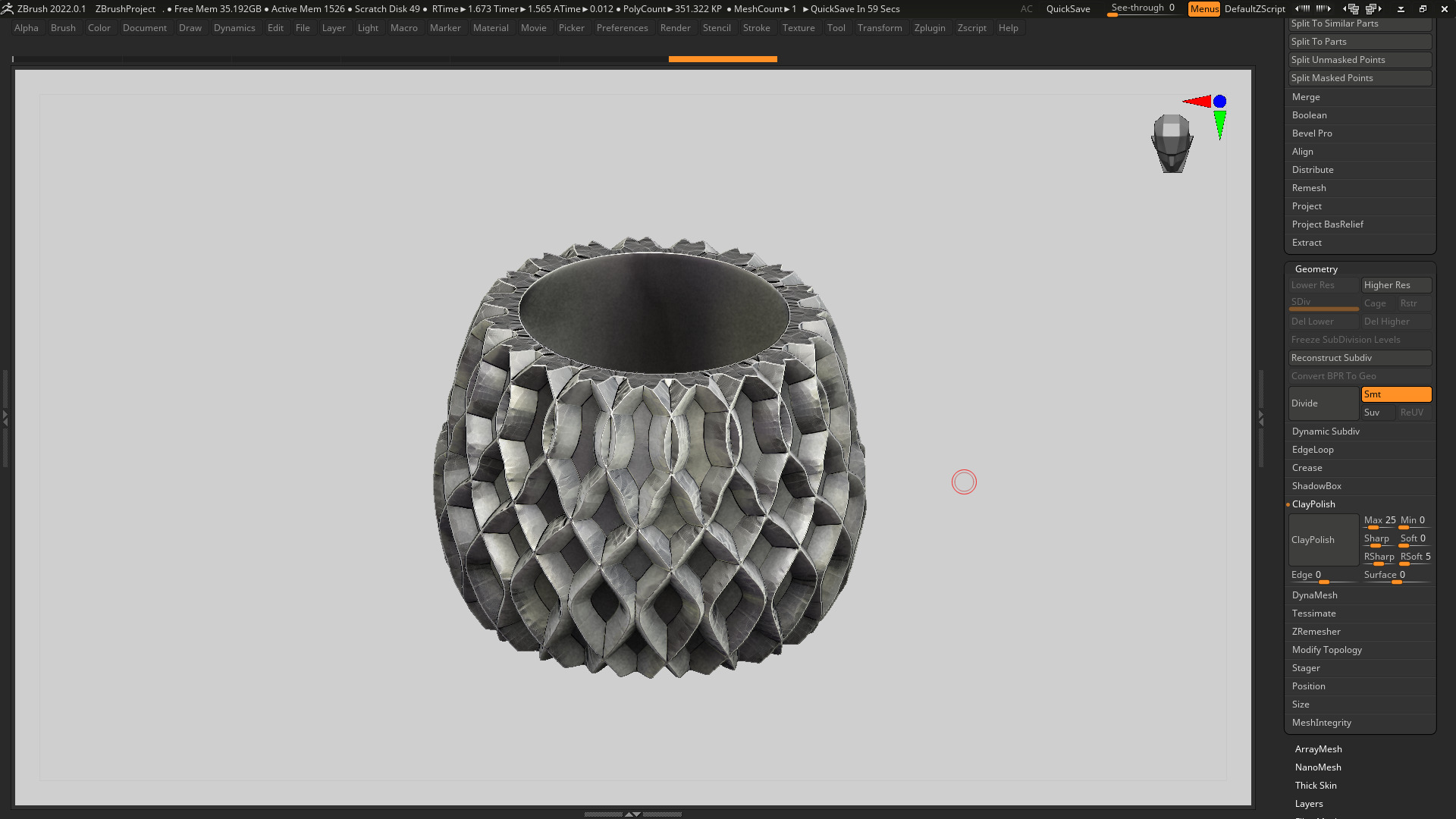Screen dimensions: 1456x819
Task: Click the restore window icon
Action: (1423, 8)
